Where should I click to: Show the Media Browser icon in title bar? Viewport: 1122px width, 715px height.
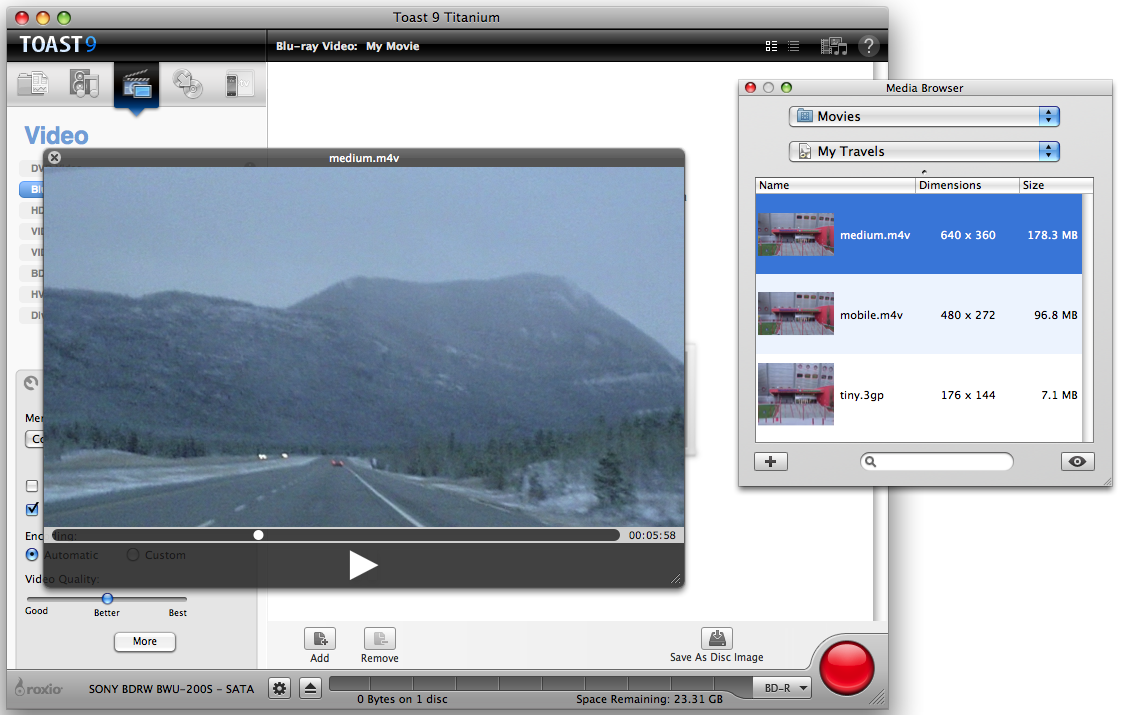coord(834,47)
